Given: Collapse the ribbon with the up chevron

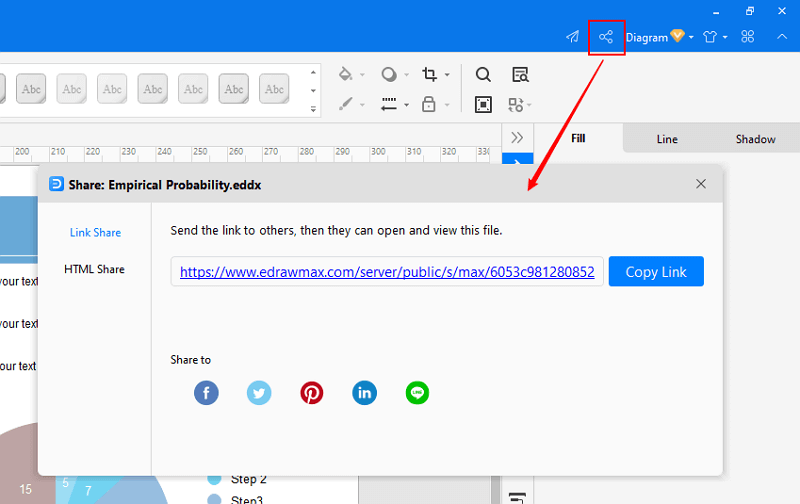Looking at the screenshot, I should [x=782, y=37].
